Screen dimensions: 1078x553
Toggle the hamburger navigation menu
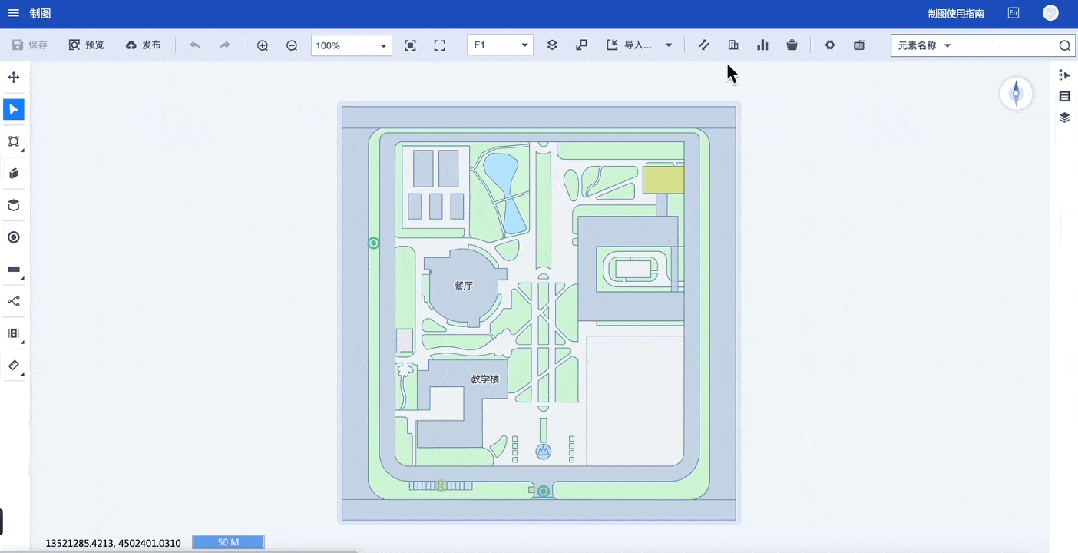click(14, 13)
